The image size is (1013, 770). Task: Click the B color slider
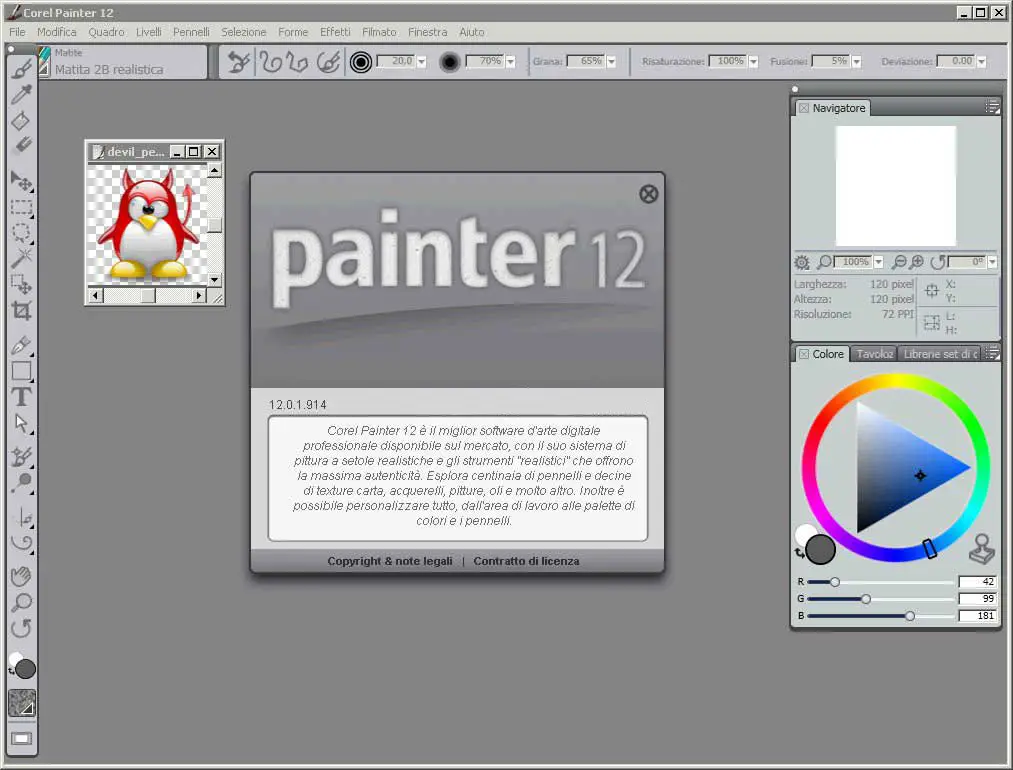(881, 616)
